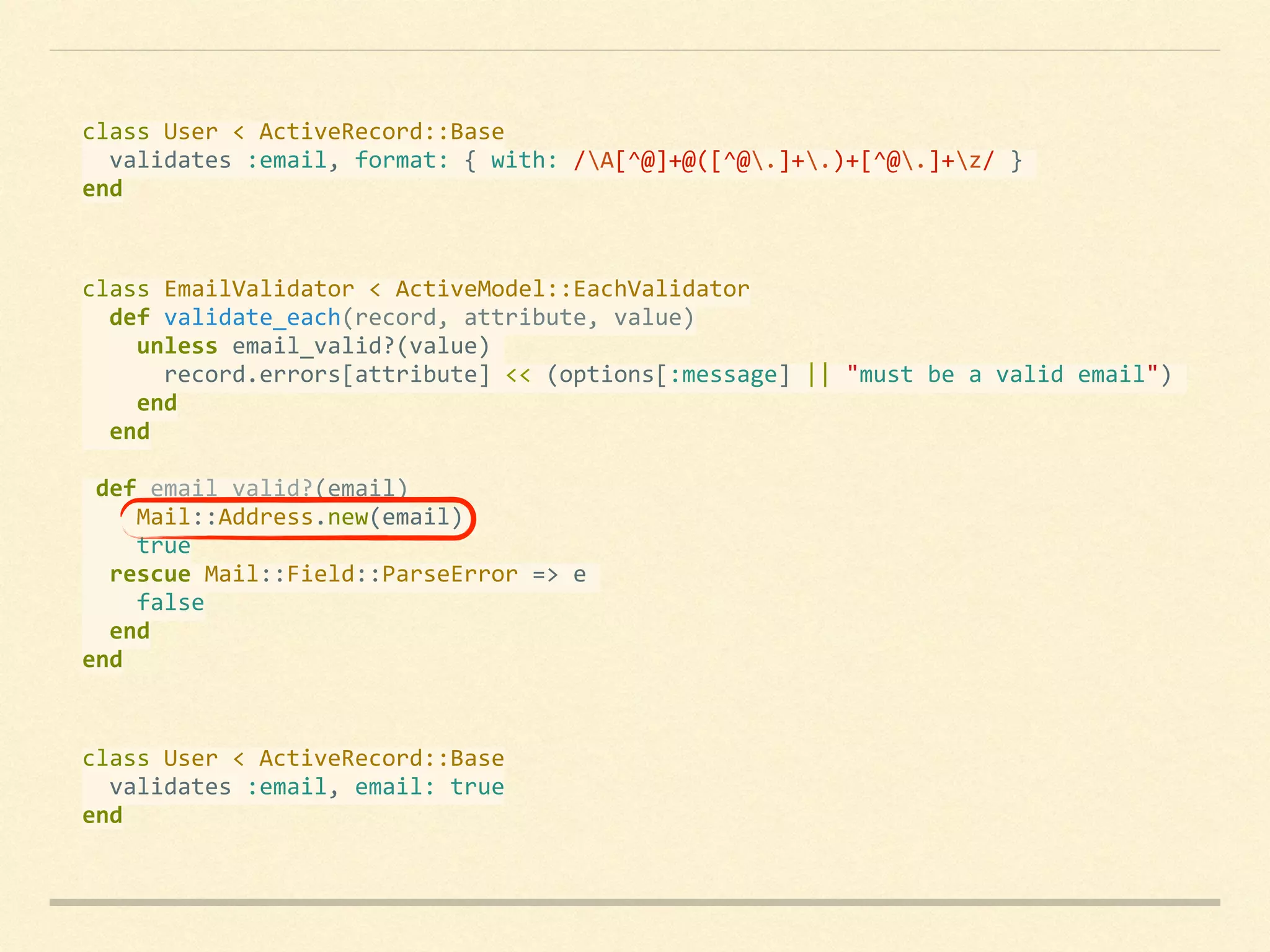Viewport: 1270px width, 952px height.
Task: Click the last 'class User < ActiveRecord::Base' line
Action: 293,758
